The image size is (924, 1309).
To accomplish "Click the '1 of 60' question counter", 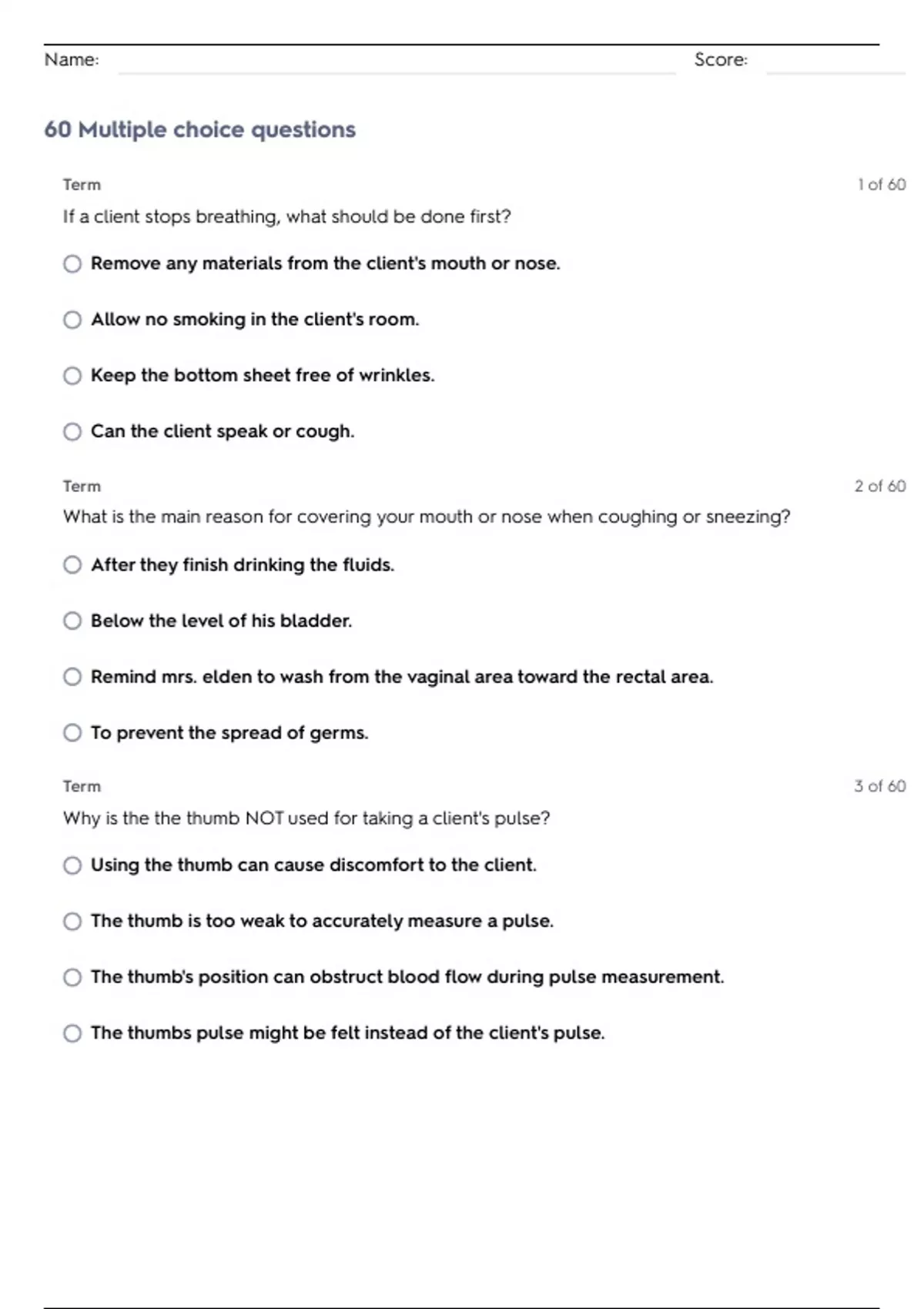I will (x=881, y=185).
